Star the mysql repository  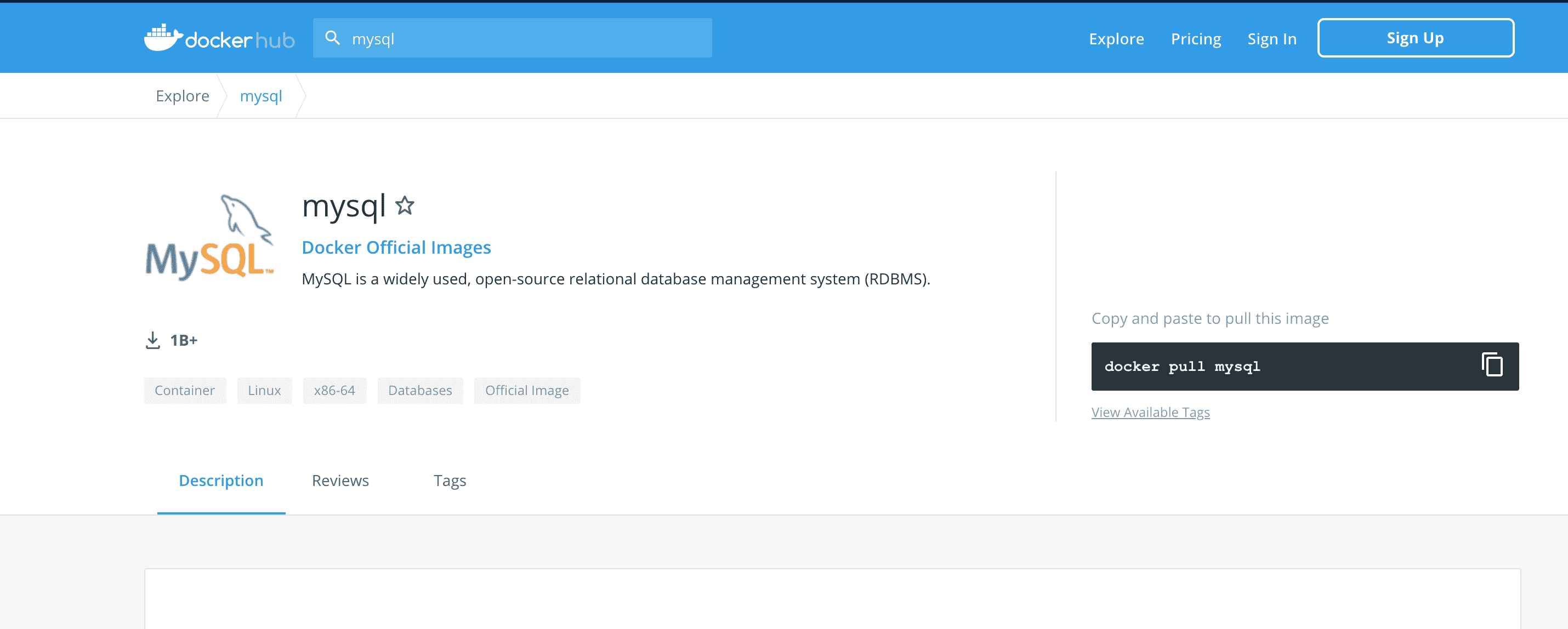[x=405, y=205]
